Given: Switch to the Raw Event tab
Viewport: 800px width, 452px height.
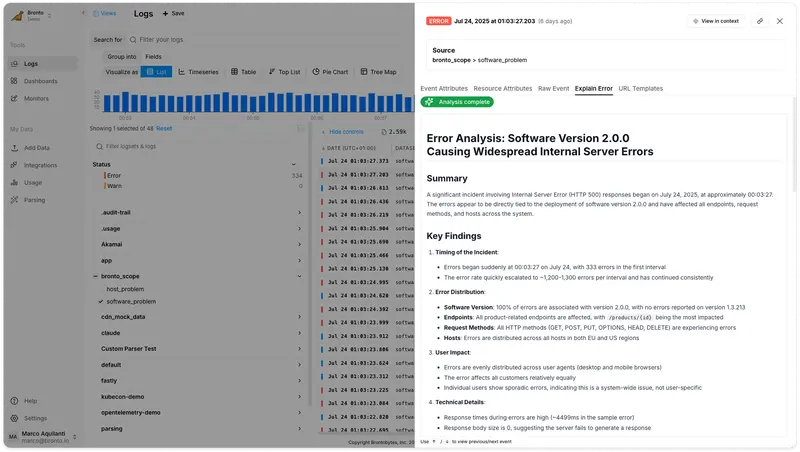Looking at the screenshot, I should click(553, 89).
